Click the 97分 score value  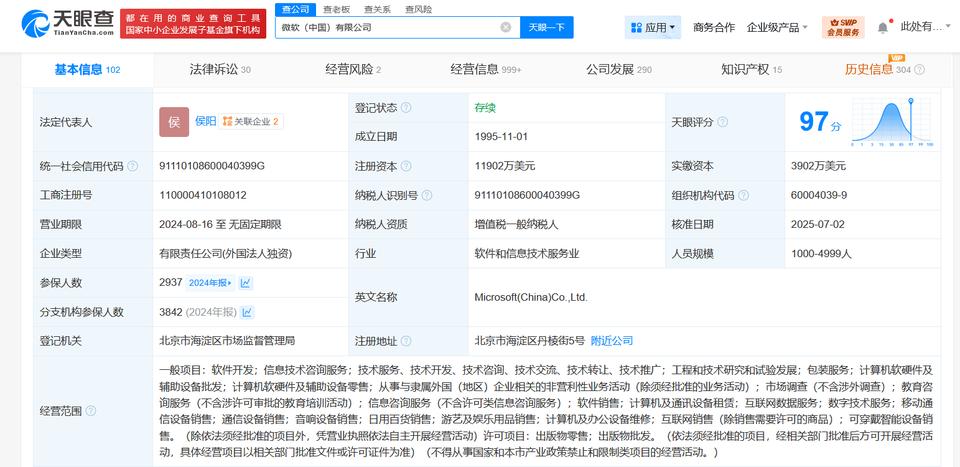820,122
